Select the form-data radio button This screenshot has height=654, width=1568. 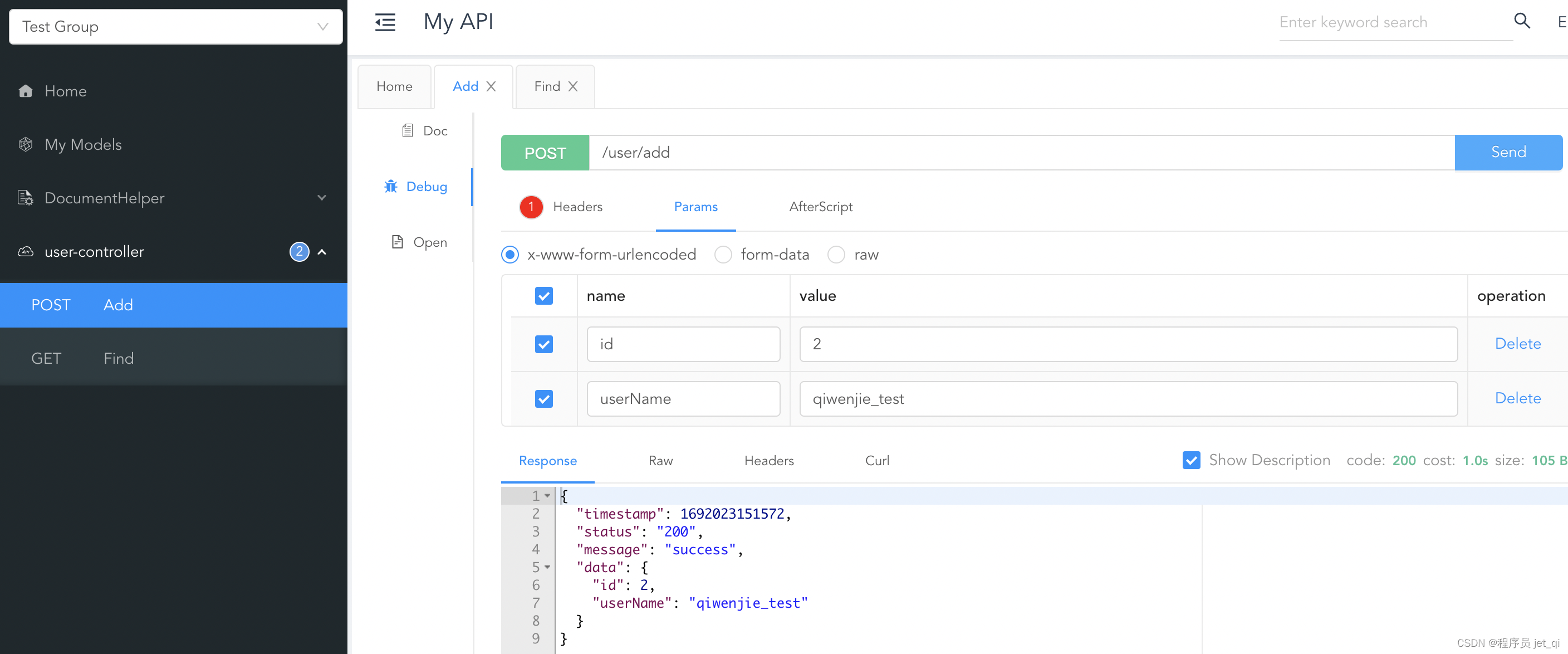(723, 255)
